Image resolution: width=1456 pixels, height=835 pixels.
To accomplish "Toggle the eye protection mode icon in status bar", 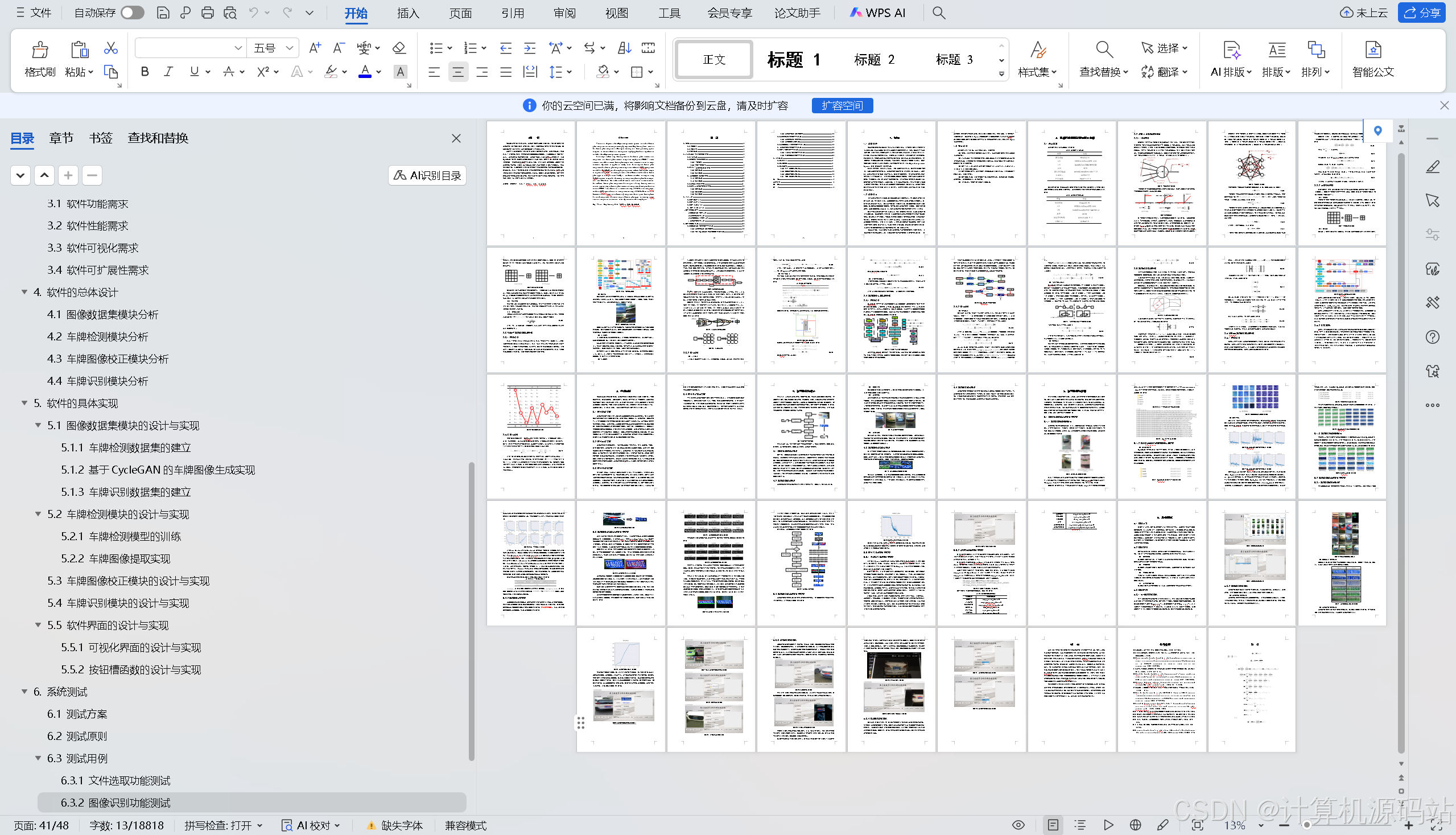I will [x=1018, y=825].
